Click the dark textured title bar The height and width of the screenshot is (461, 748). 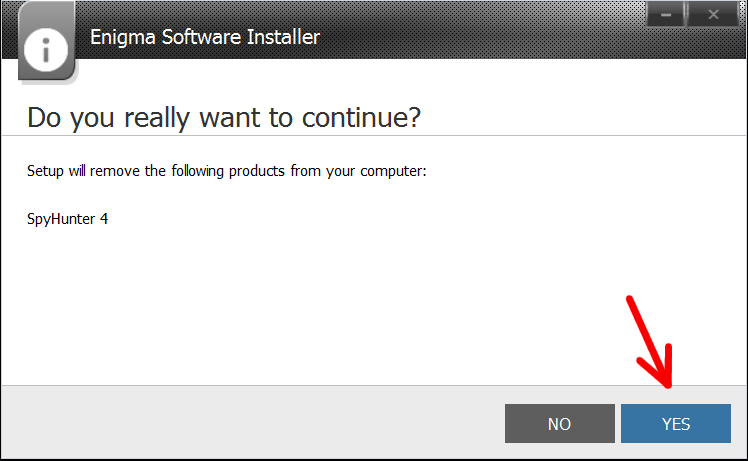coord(477,30)
